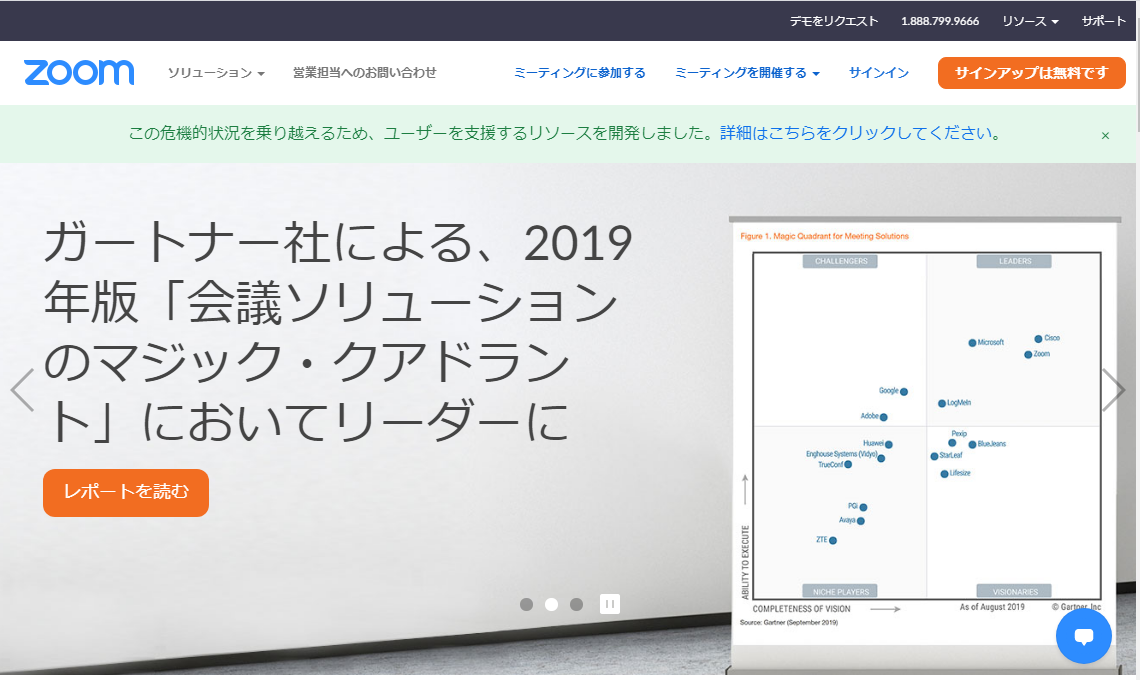Pause the carousel slideshow

click(609, 604)
